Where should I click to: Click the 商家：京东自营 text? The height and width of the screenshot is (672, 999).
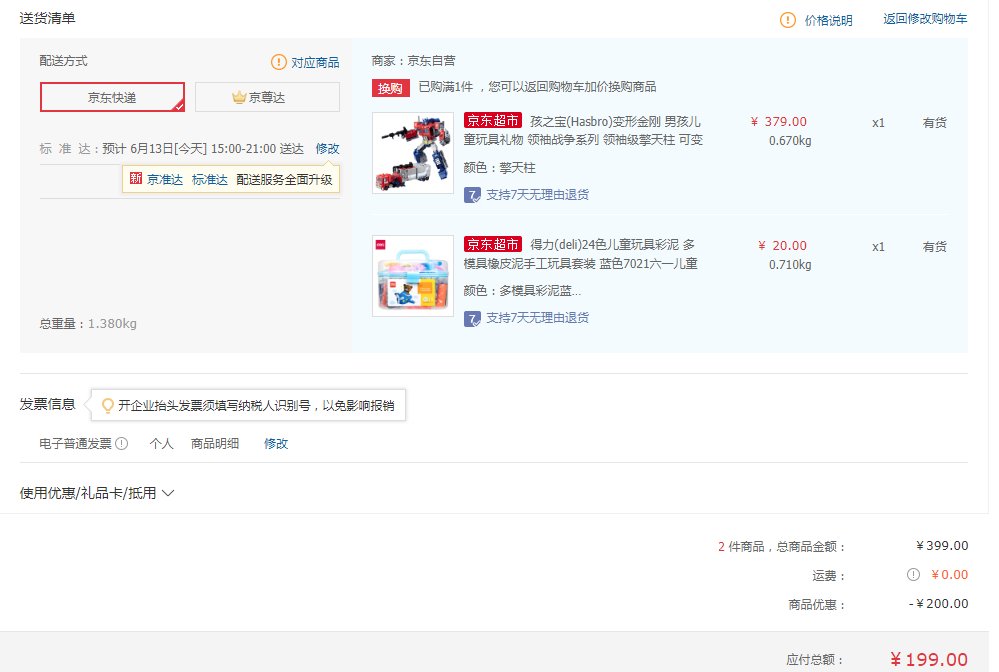pyautogui.click(x=413, y=61)
